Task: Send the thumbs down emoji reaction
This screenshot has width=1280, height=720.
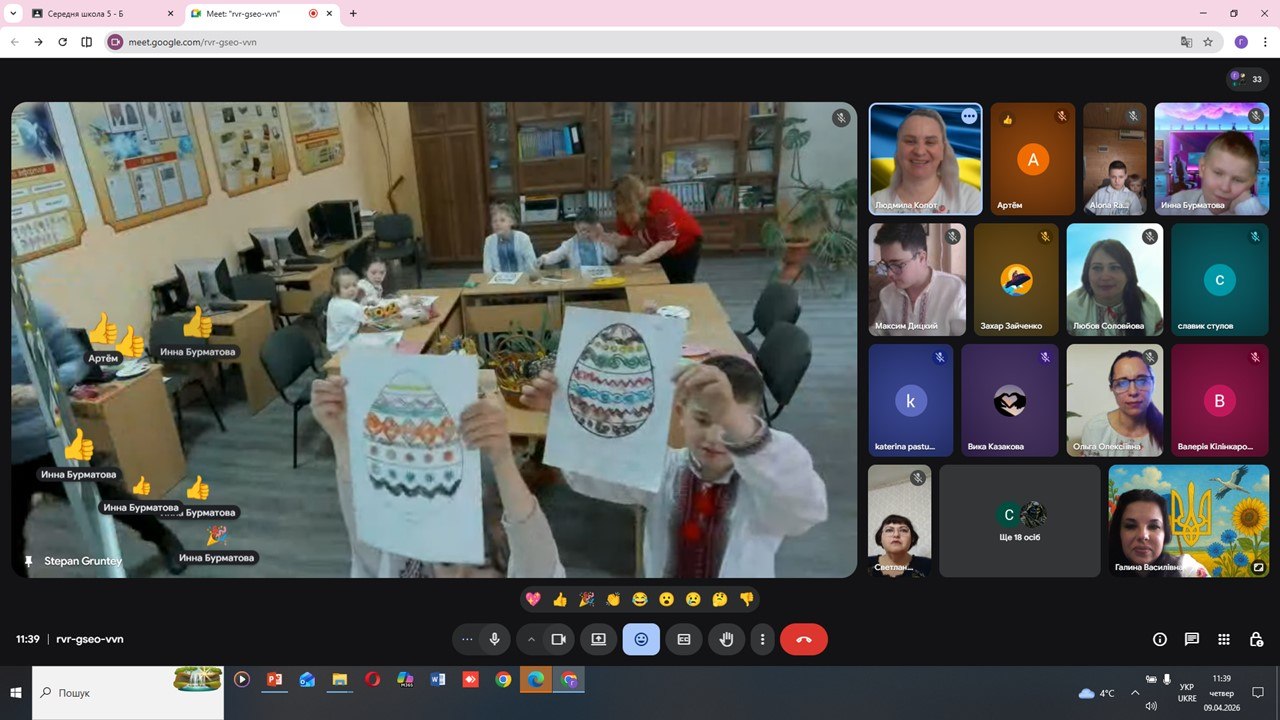Action: (746, 599)
